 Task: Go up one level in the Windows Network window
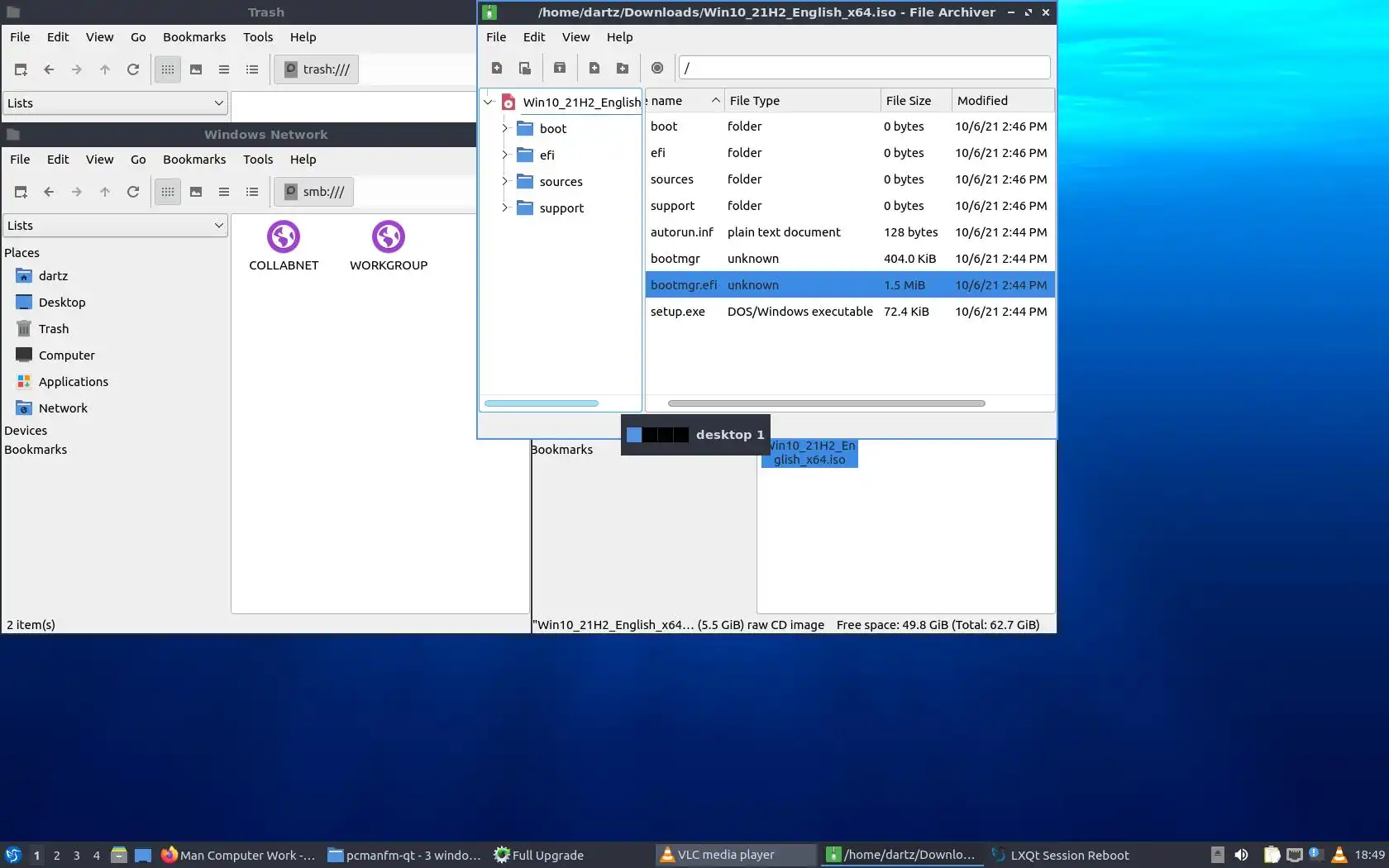tap(105, 193)
